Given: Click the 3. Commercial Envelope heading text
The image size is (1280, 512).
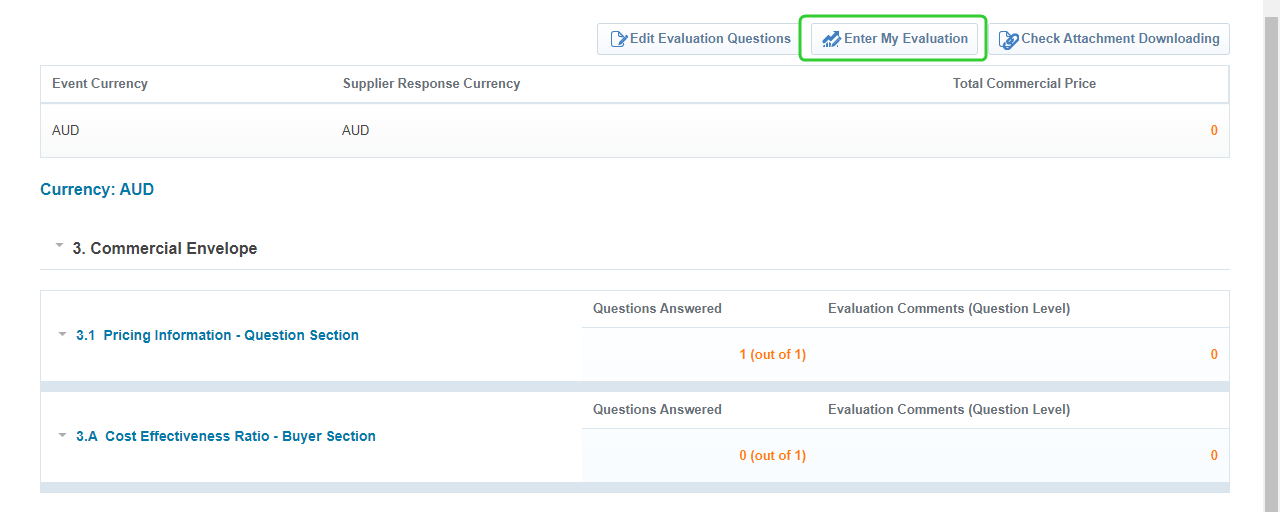Looking at the screenshot, I should point(164,248).
